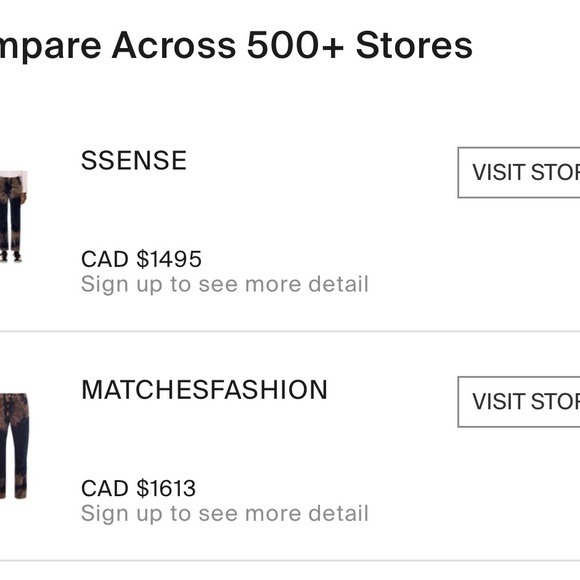Screen dimensions: 580x580
Task: Go to MATCHESFASHION via its Visit Store button
Action: pos(519,402)
